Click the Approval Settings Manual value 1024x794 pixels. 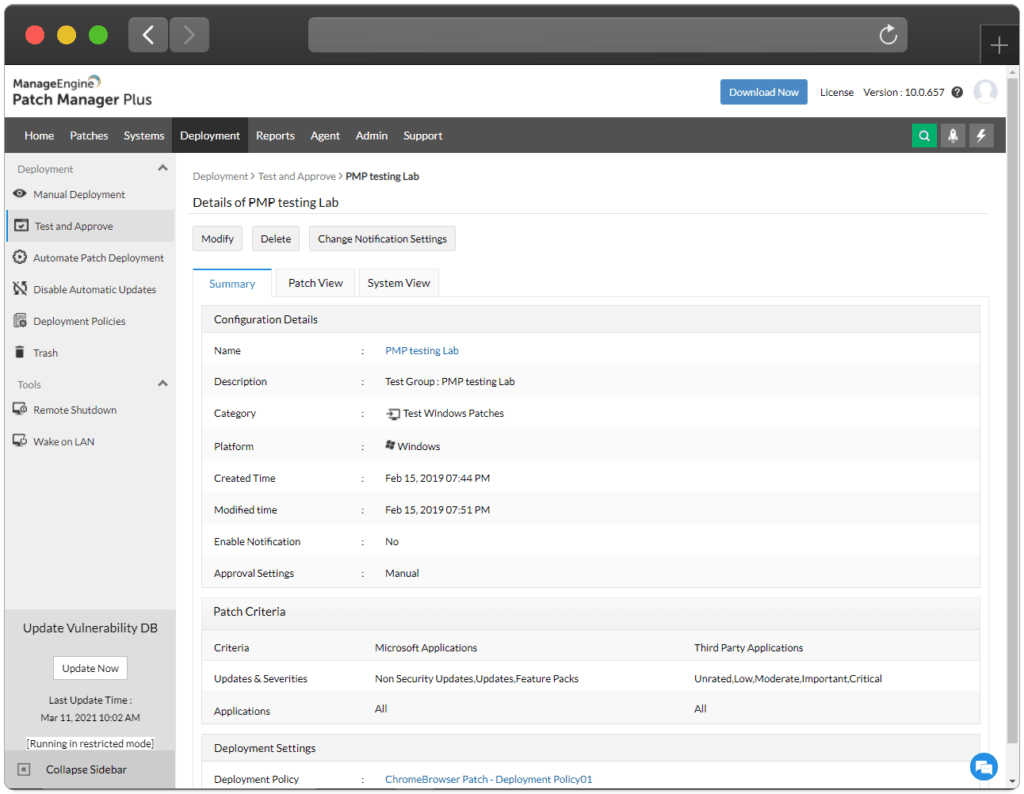click(x=402, y=573)
